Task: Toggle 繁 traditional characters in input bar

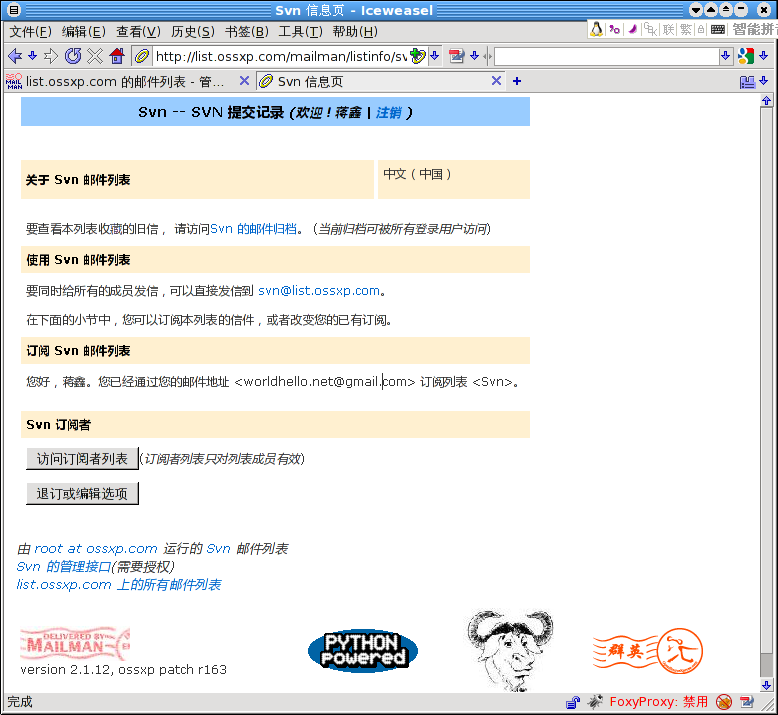Action: coord(686,29)
